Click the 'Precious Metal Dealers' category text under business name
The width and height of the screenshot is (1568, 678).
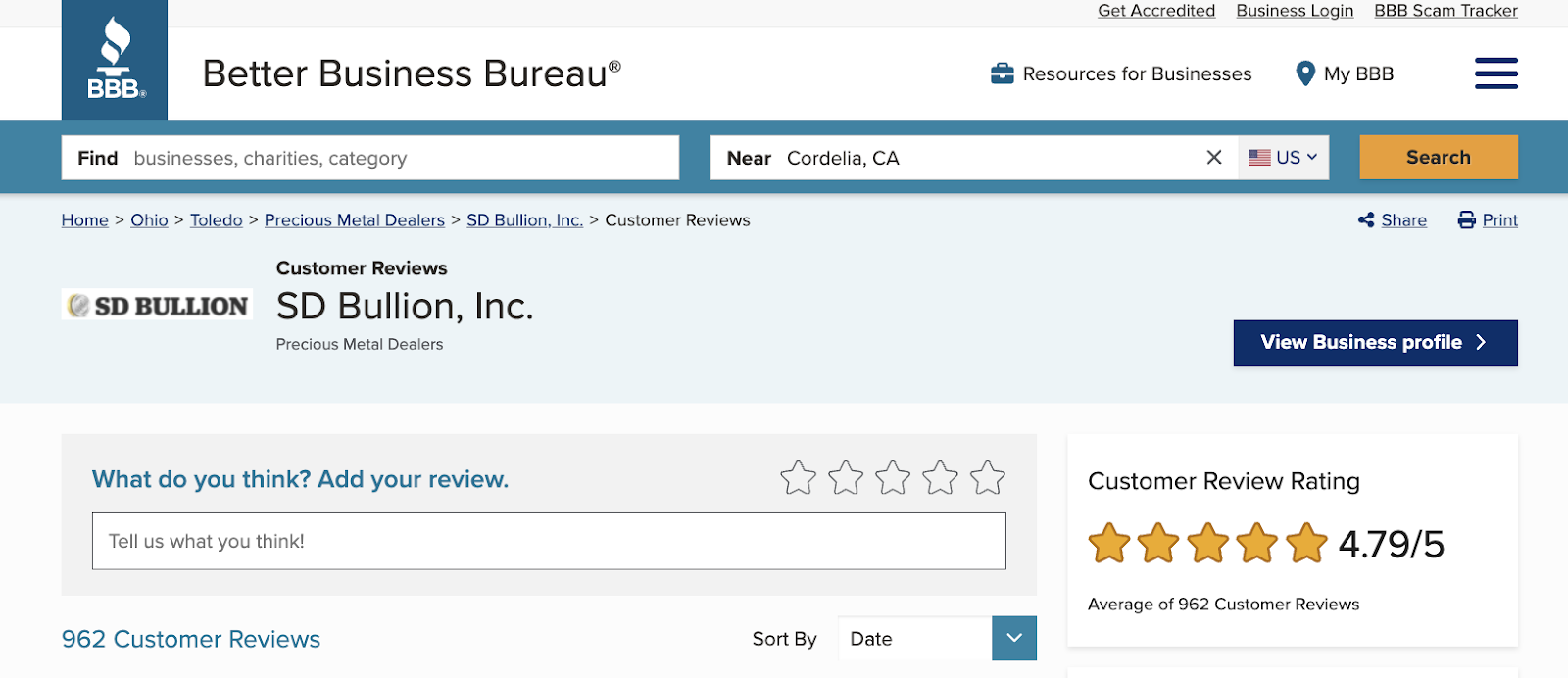pos(360,344)
